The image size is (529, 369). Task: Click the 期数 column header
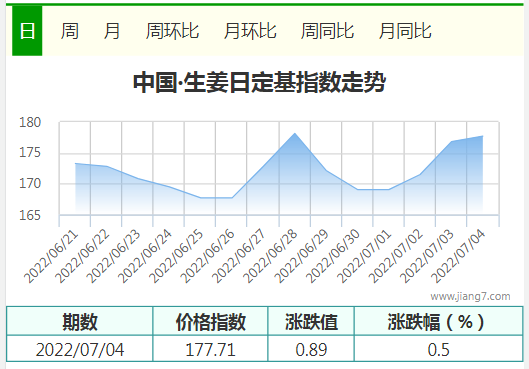click(80, 321)
